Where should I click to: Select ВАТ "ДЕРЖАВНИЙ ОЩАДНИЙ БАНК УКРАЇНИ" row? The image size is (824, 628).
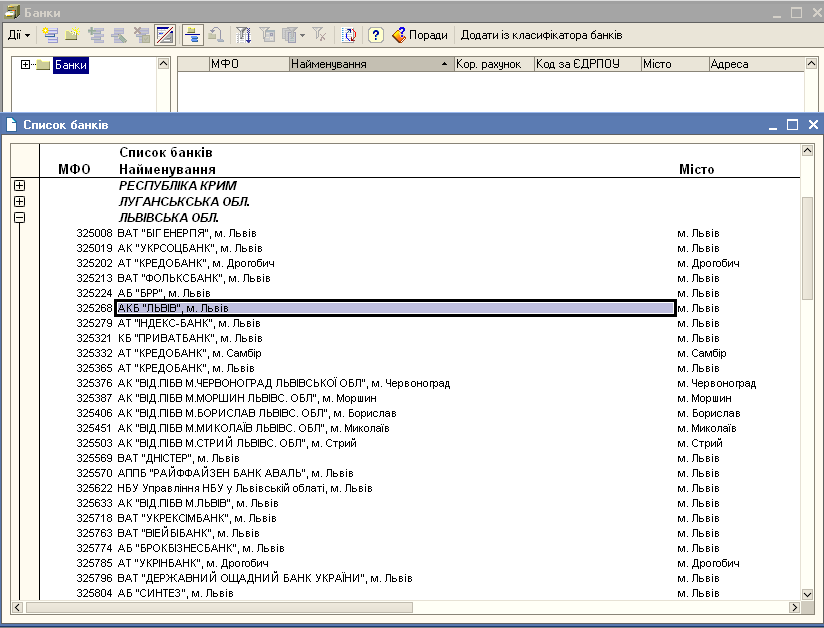(419, 578)
